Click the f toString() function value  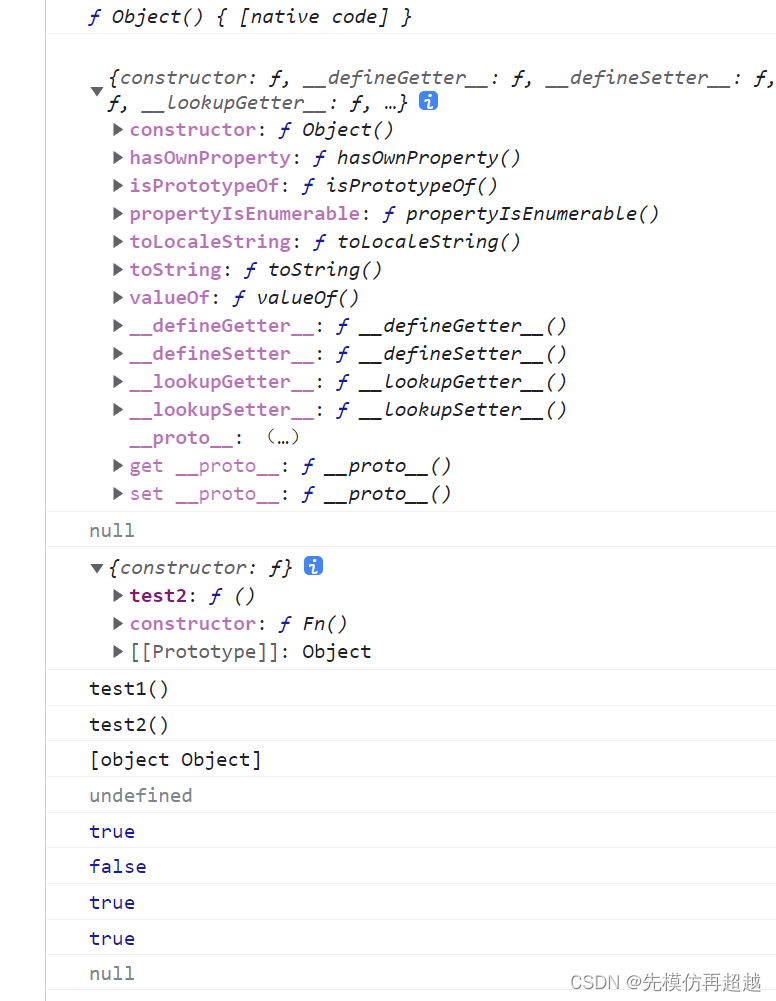coord(313,269)
